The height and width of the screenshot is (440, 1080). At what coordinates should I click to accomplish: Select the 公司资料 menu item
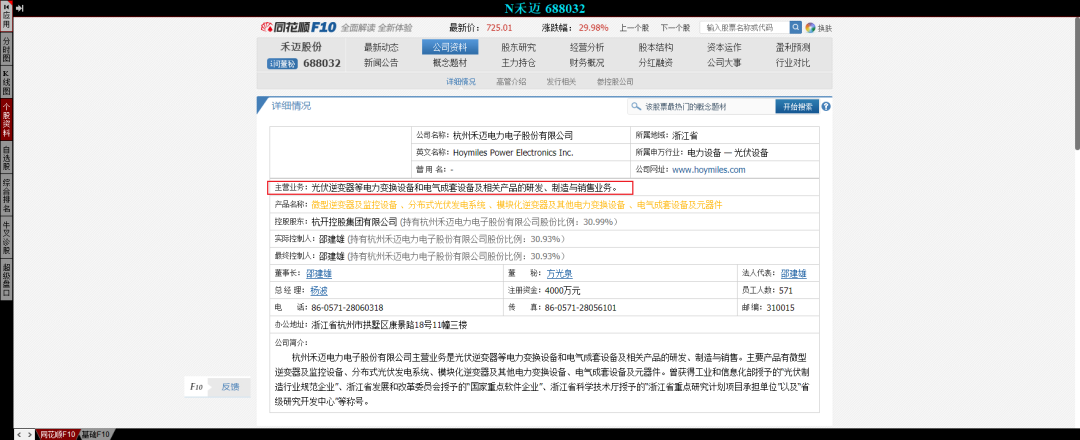tap(450, 48)
